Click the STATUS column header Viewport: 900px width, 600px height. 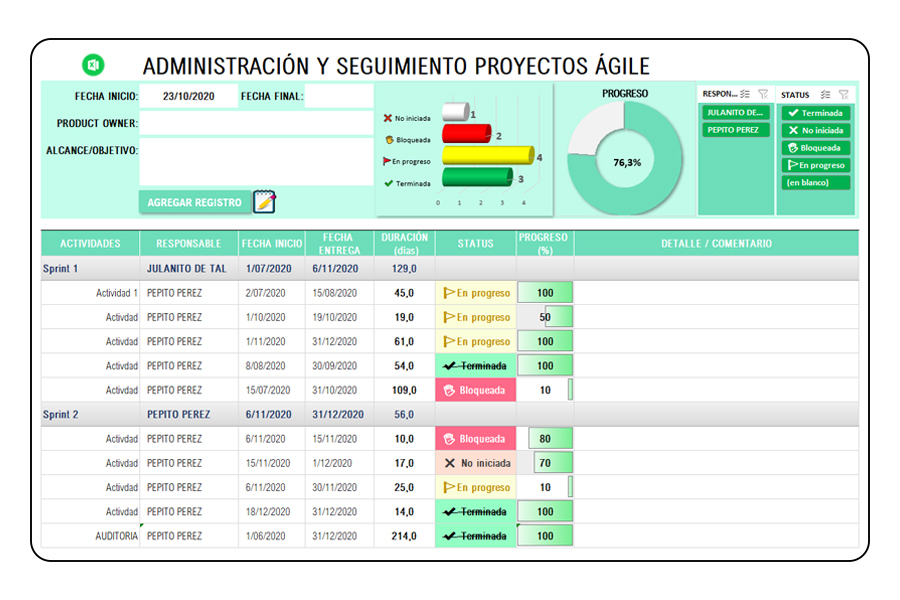click(x=475, y=243)
